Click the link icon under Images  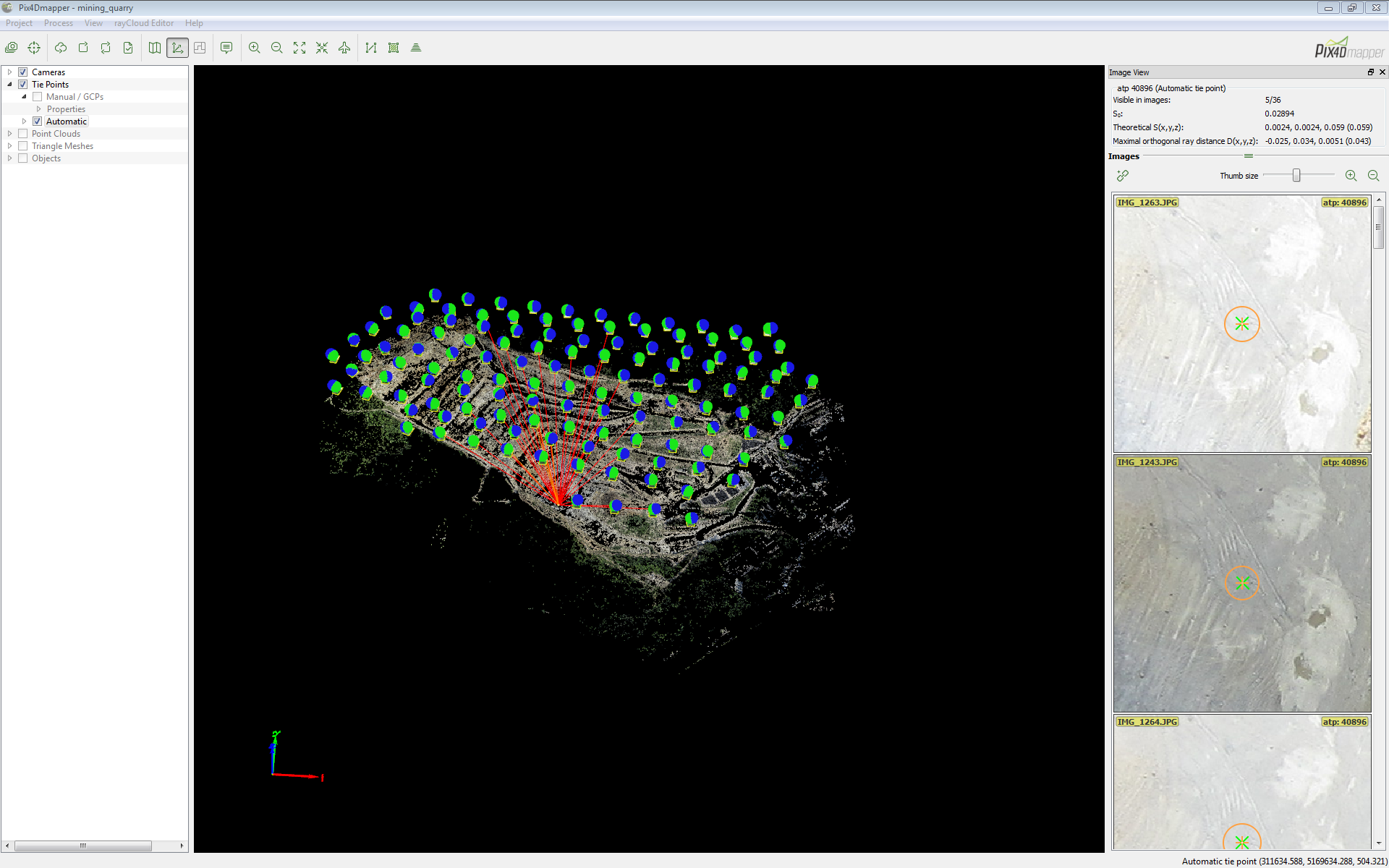coord(1123,176)
